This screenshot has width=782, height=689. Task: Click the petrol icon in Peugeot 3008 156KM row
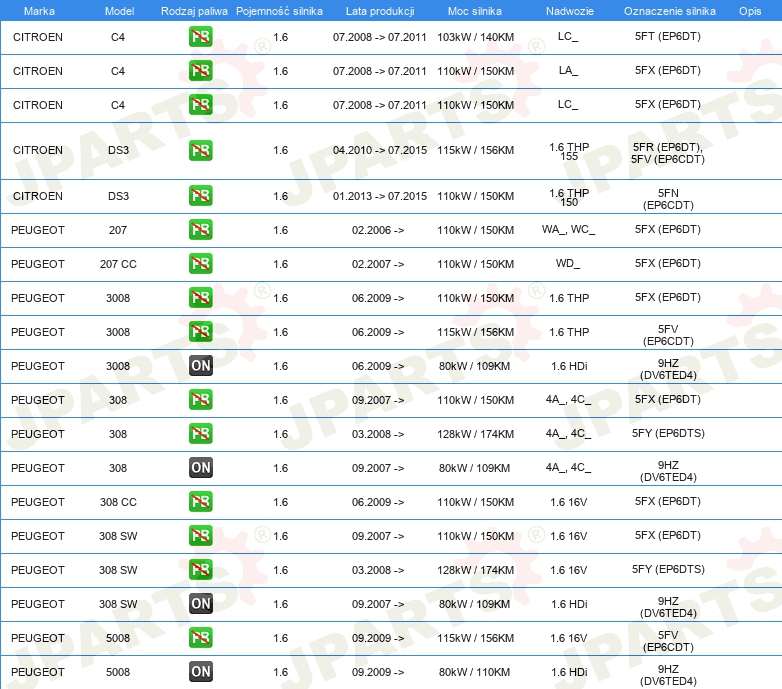click(200, 332)
